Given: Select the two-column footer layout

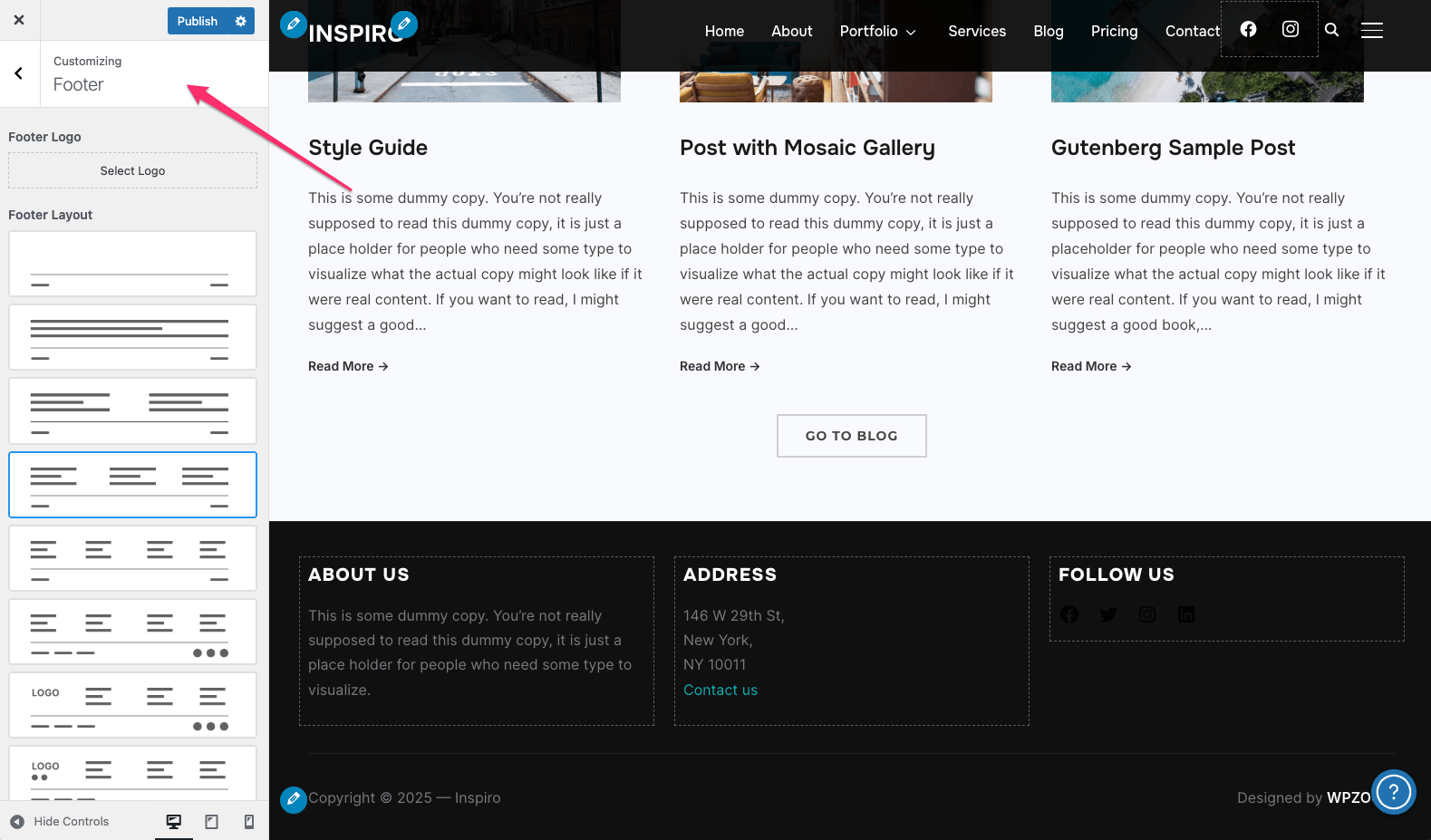Looking at the screenshot, I should pos(132,410).
